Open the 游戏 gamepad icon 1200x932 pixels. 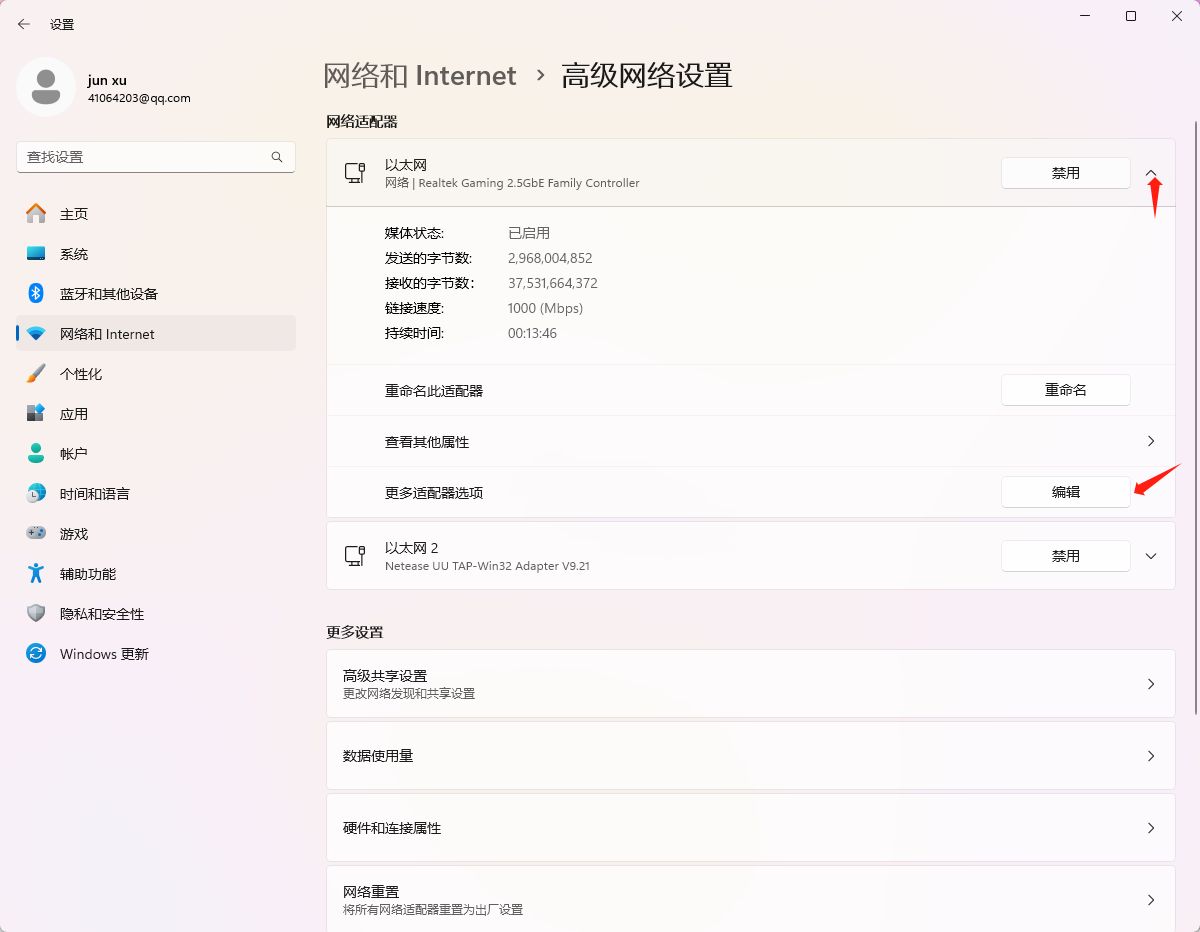36,534
